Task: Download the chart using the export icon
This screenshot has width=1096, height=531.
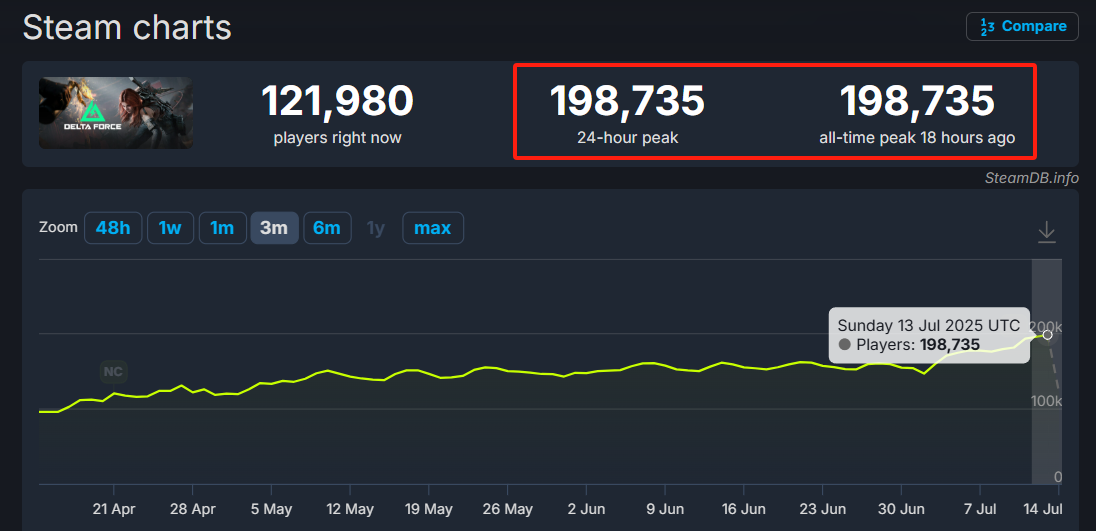Action: coord(1046,232)
